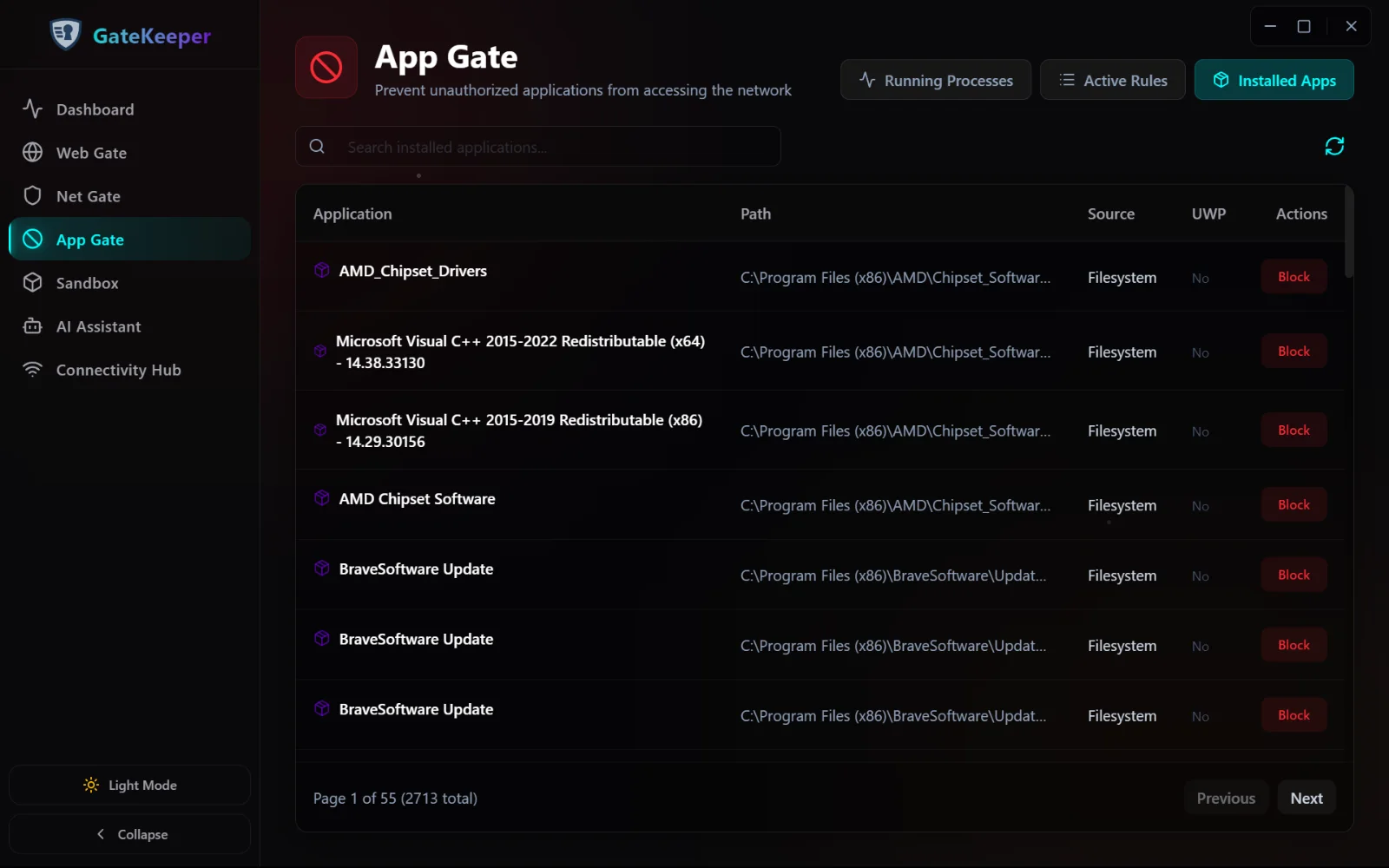This screenshot has width=1389, height=868.
Task: Open Net Gate in sidebar
Action: point(130,196)
